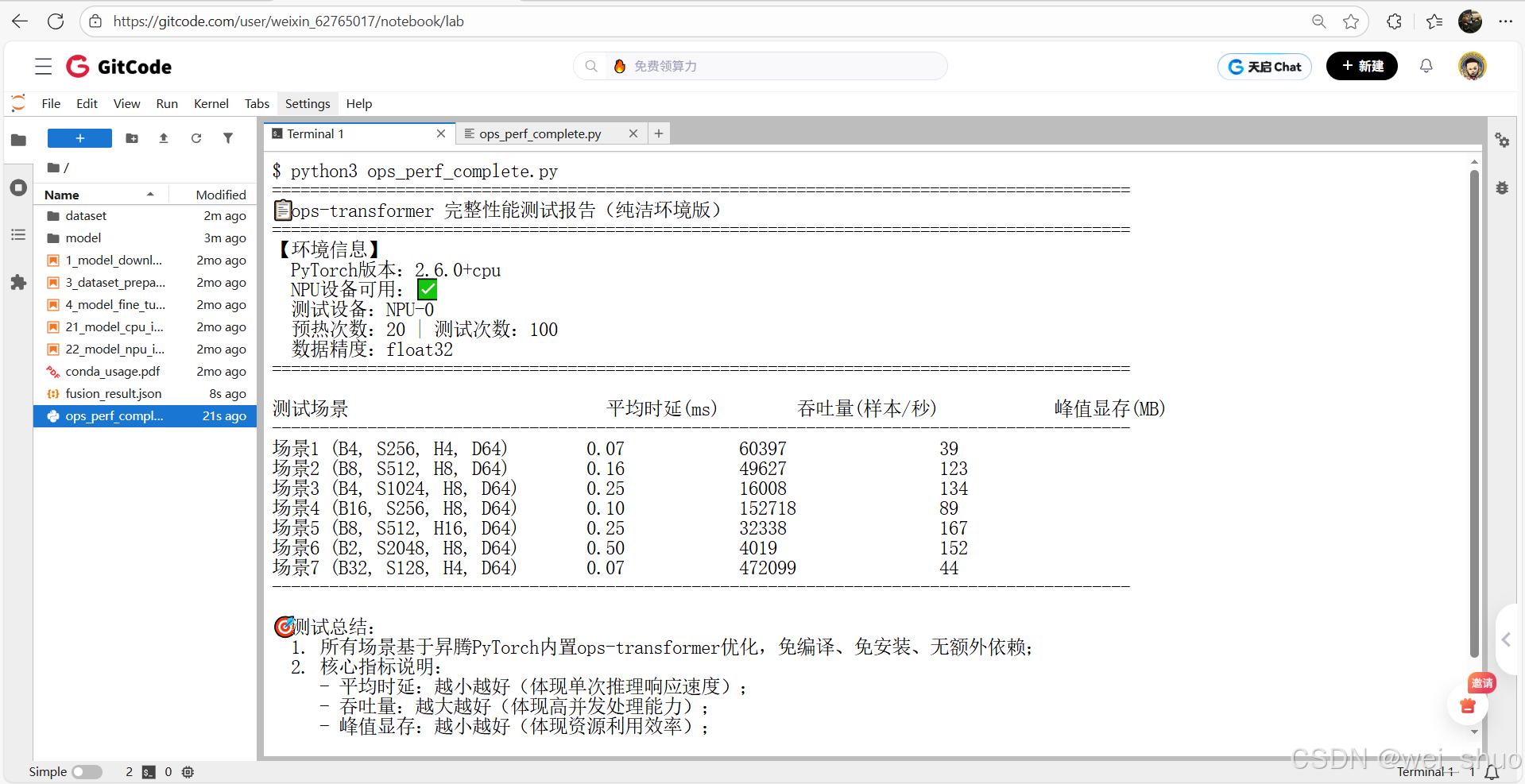The width and height of the screenshot is (1525, 784).
Task: Open browser profile avatar
Action: pos(1470,21)
